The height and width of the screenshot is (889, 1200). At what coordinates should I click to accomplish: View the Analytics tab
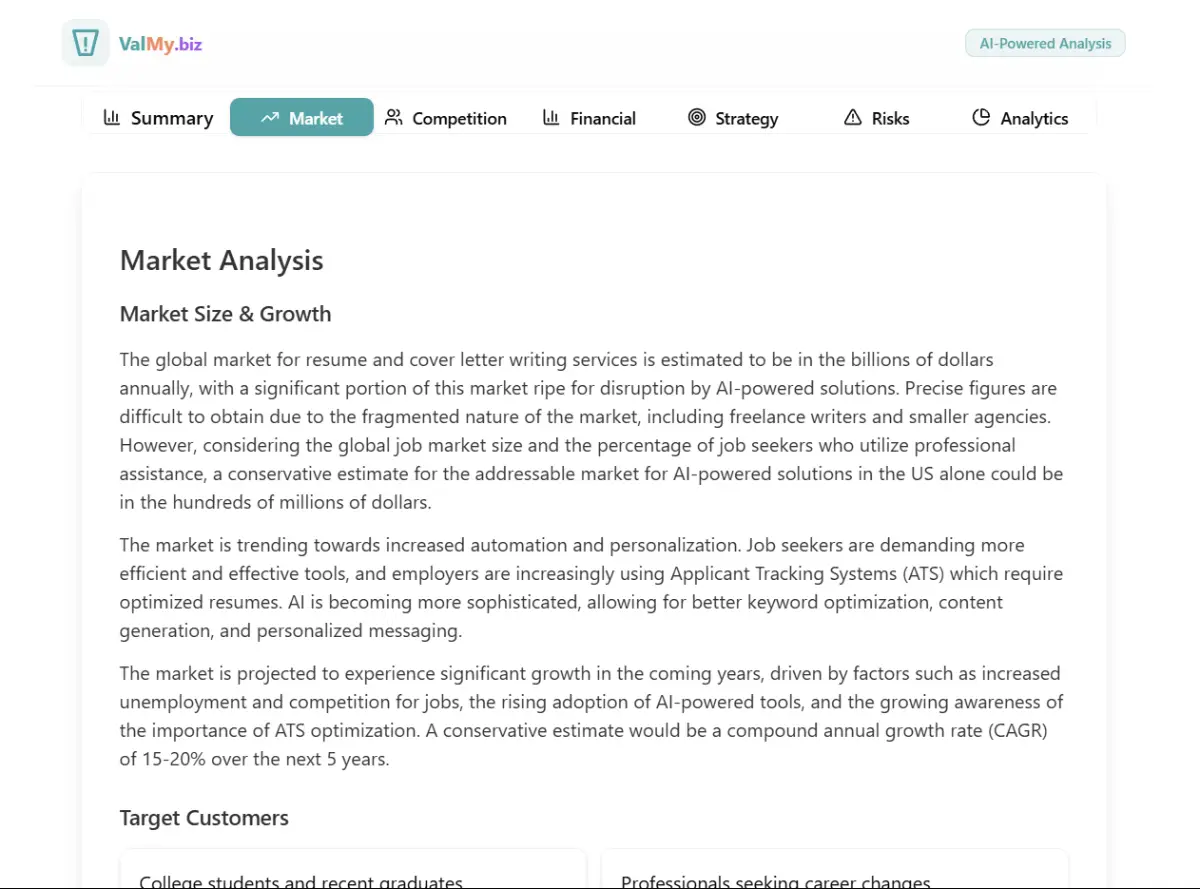click(1034, 118)
